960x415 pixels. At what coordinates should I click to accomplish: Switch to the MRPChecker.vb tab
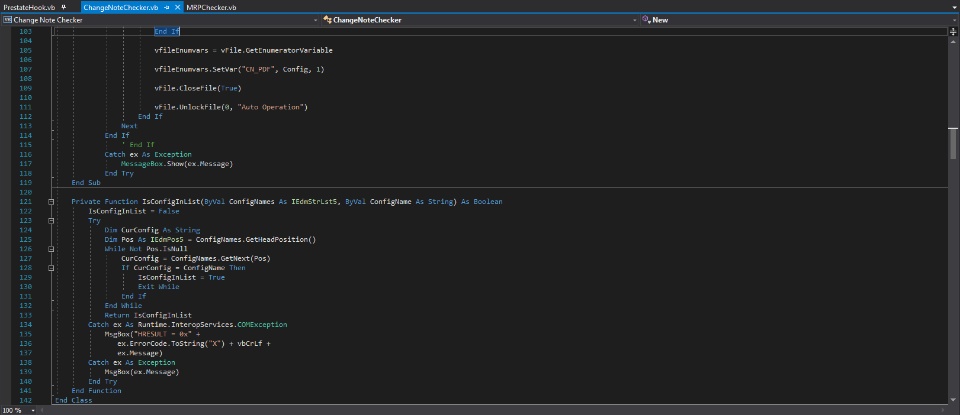[211, 6]
